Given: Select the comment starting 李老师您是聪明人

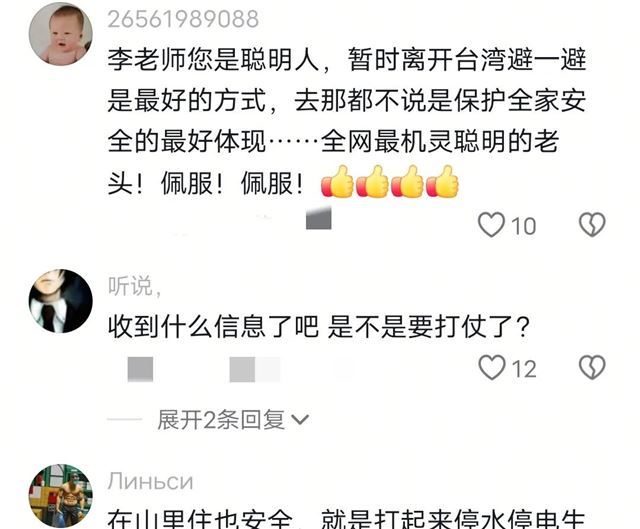Looking at the screenshot, I should pyautogui.click(x=347, y=121).
